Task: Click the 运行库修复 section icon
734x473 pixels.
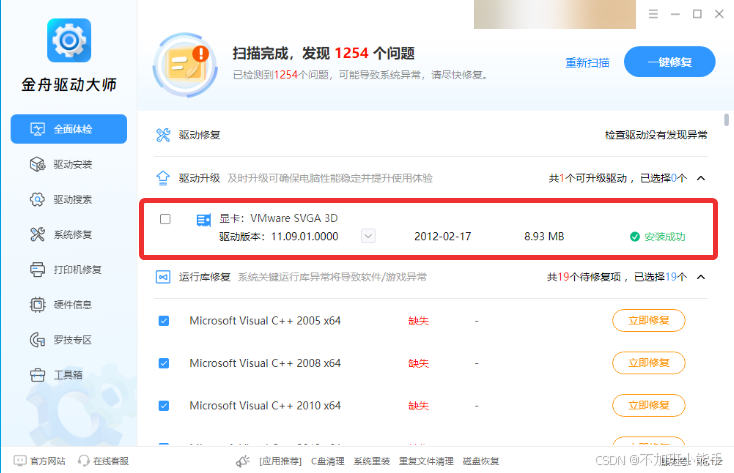Action: point(163,277)
